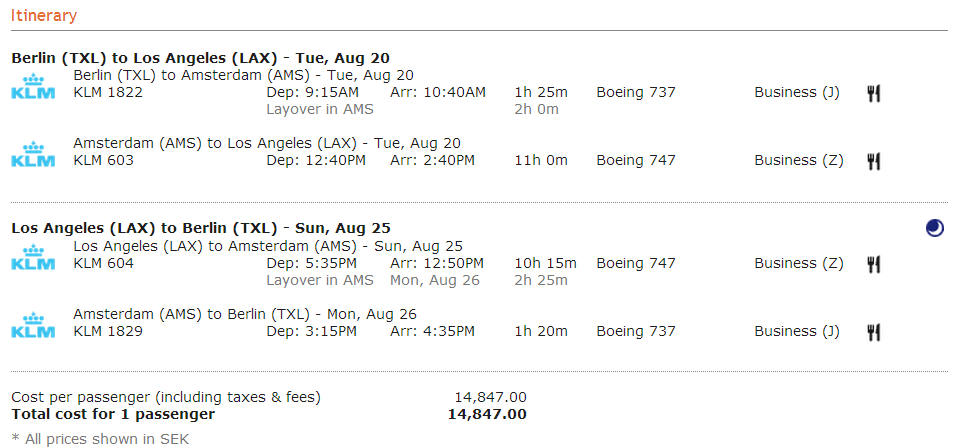Click the meal icon for flight KLM 603
963x448 pixels.
pos(873,161)
